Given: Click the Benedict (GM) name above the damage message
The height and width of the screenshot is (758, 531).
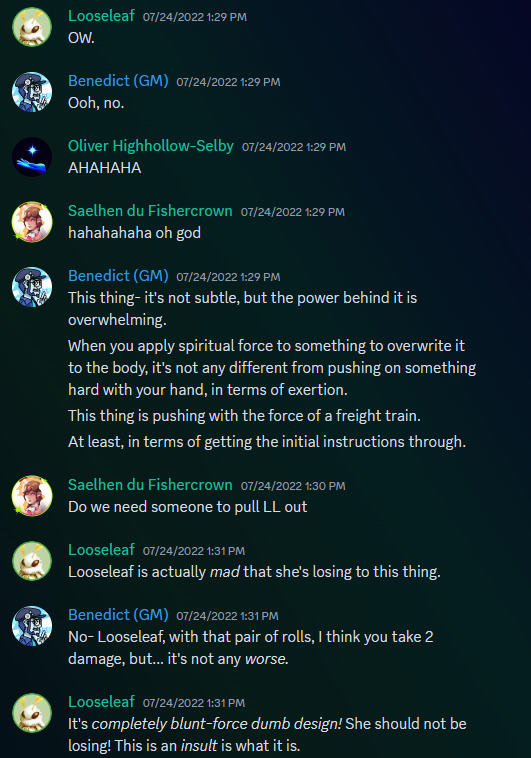Looking at the screenshot, I should click(x=118, y=614).
